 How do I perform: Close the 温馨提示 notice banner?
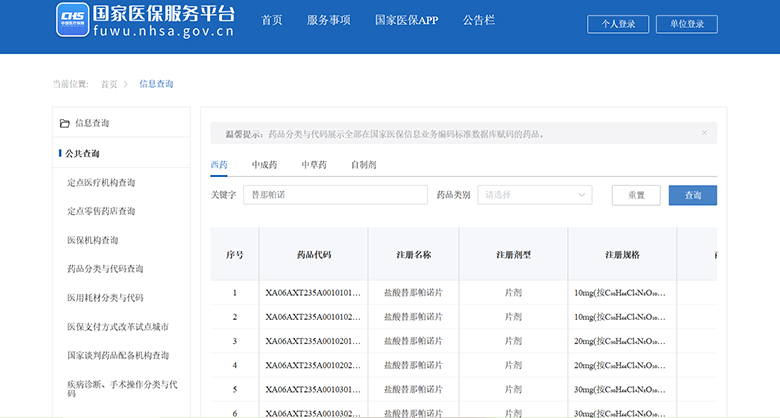point(704,133)
